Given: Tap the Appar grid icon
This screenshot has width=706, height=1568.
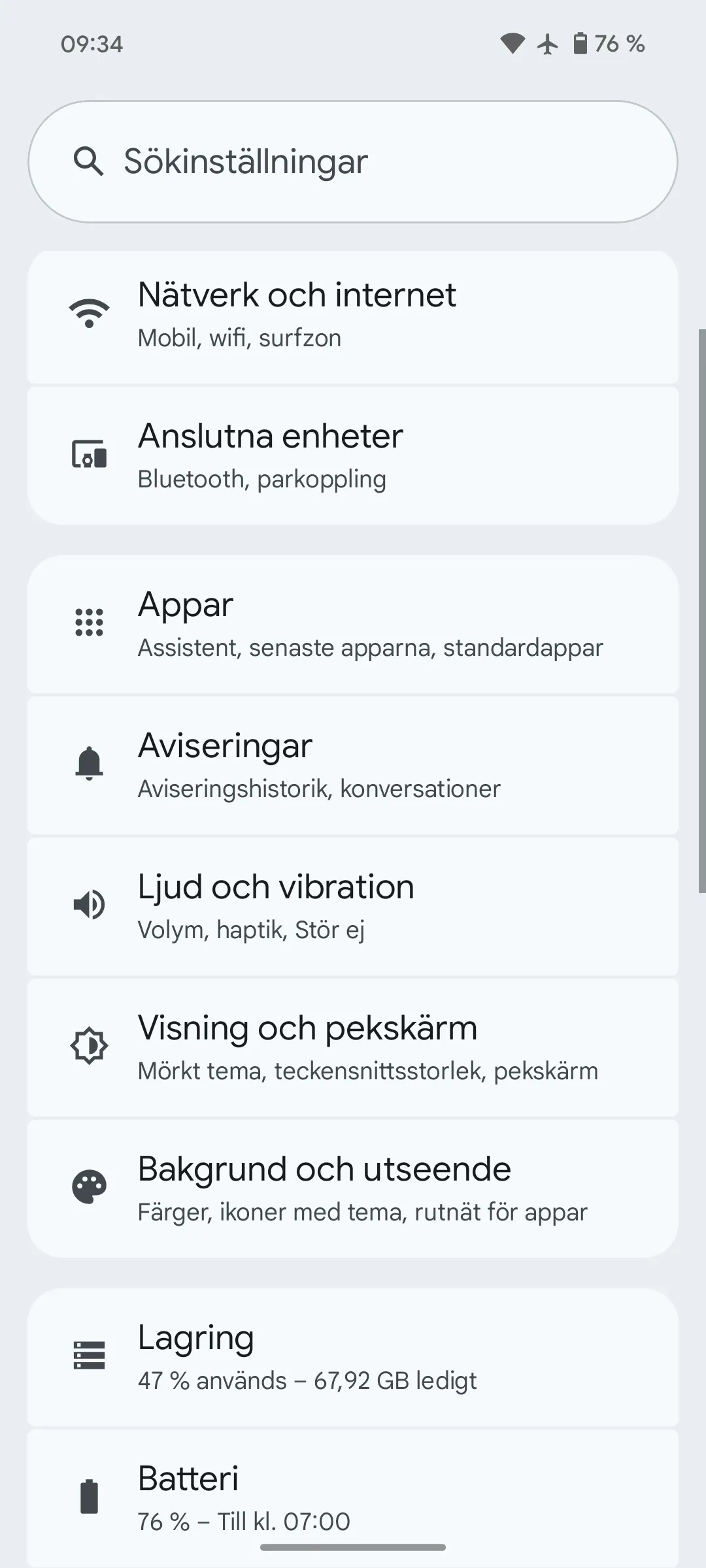Looking at the screenshot, I should coord(89,622).
